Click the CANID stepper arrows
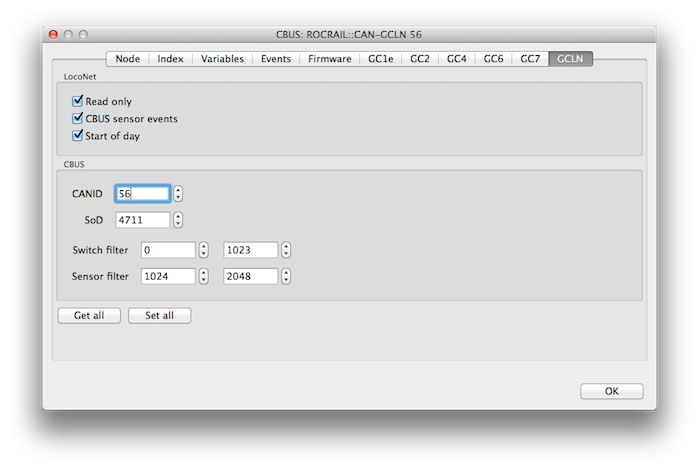This screenshot has height=469, width=699. tap(178, 194)
